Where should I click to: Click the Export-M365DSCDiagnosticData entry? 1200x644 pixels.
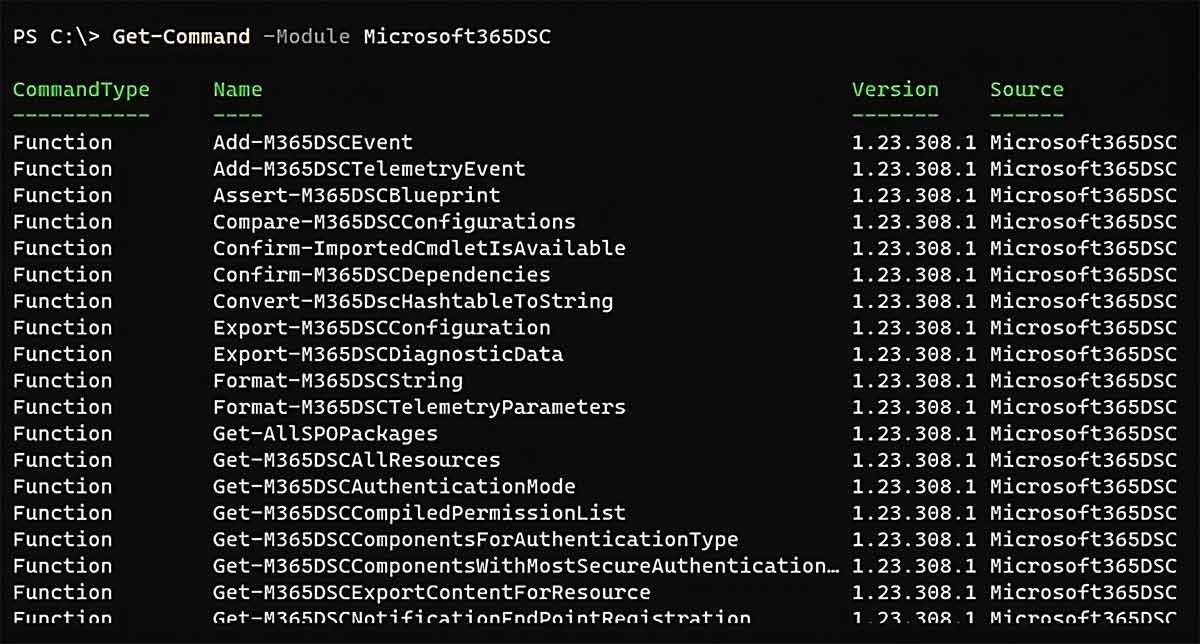tap(388, 354)
